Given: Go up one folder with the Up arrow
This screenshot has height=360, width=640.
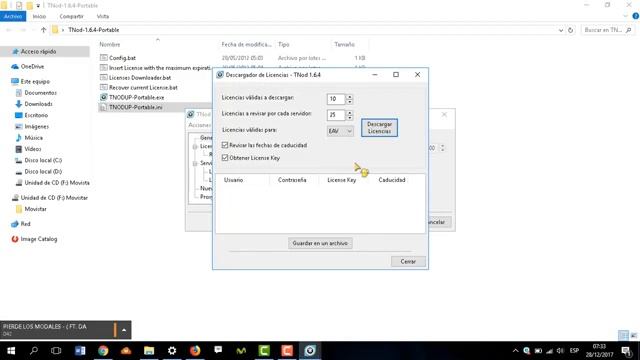Looking at the screenshot, I should click(44, 30).
